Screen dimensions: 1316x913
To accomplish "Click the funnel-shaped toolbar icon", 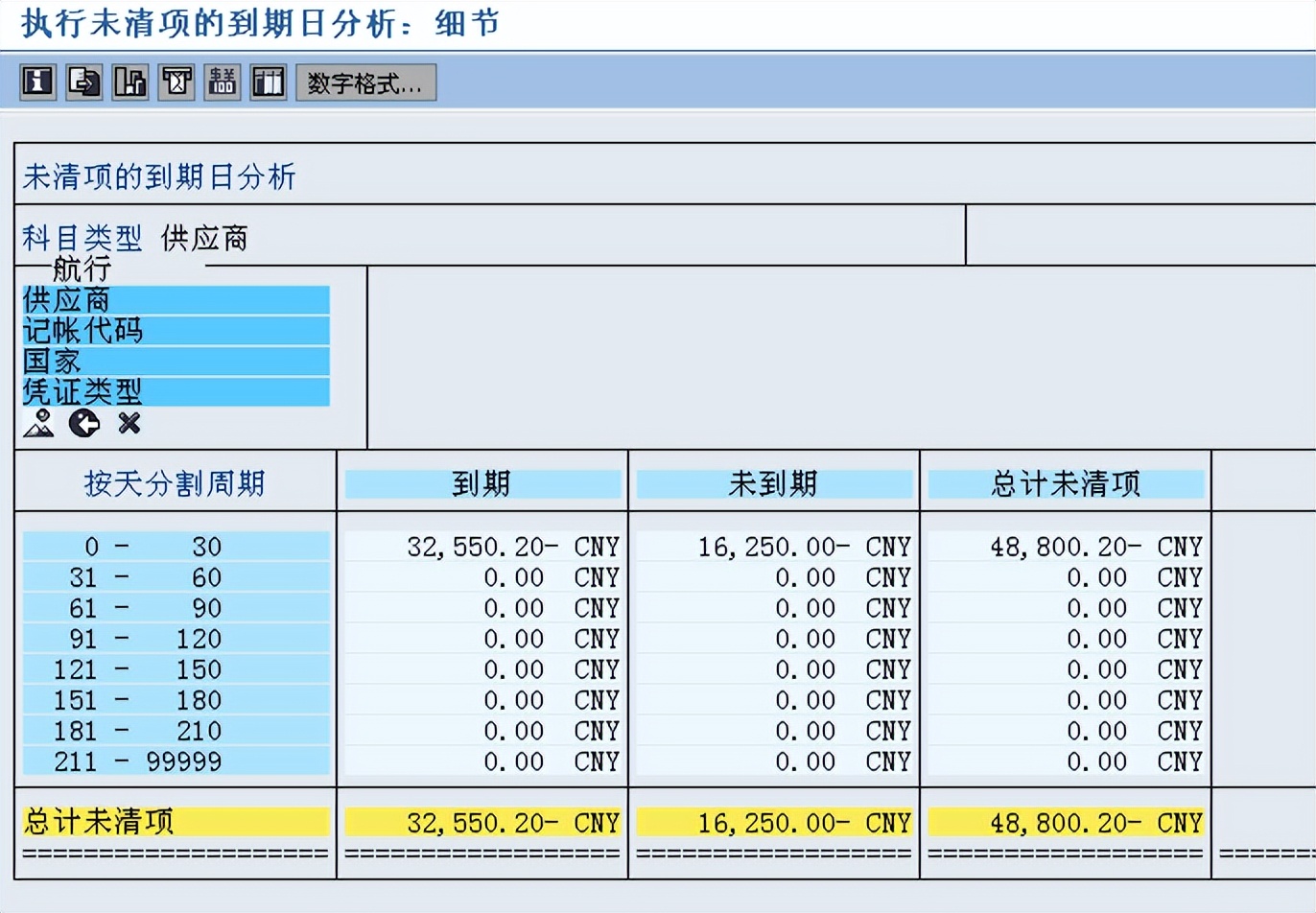I will tap(176, 82).
